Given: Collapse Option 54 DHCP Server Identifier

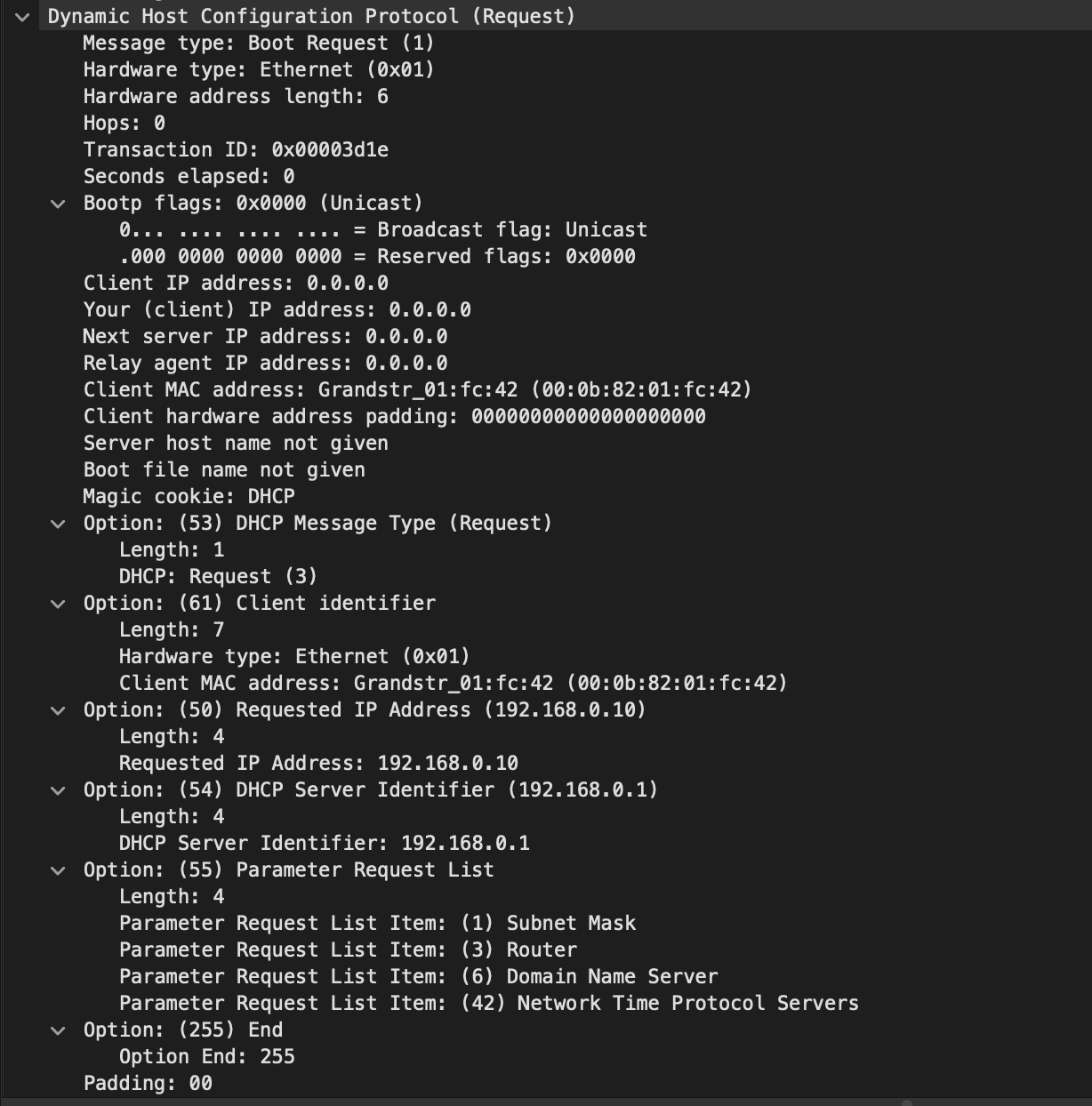Looking at the screenshot, I should coord(58,790).
